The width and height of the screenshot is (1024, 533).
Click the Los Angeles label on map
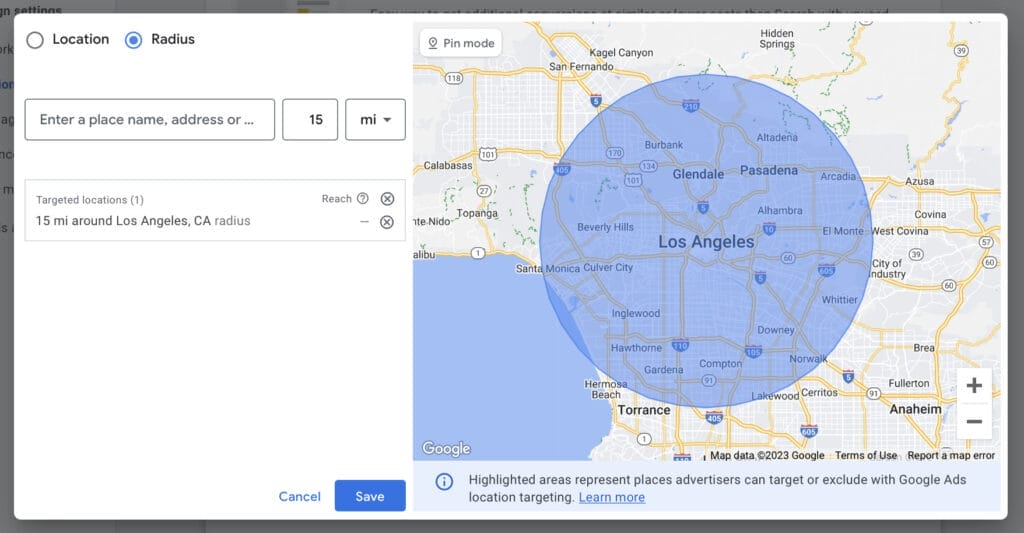[706, 242]
